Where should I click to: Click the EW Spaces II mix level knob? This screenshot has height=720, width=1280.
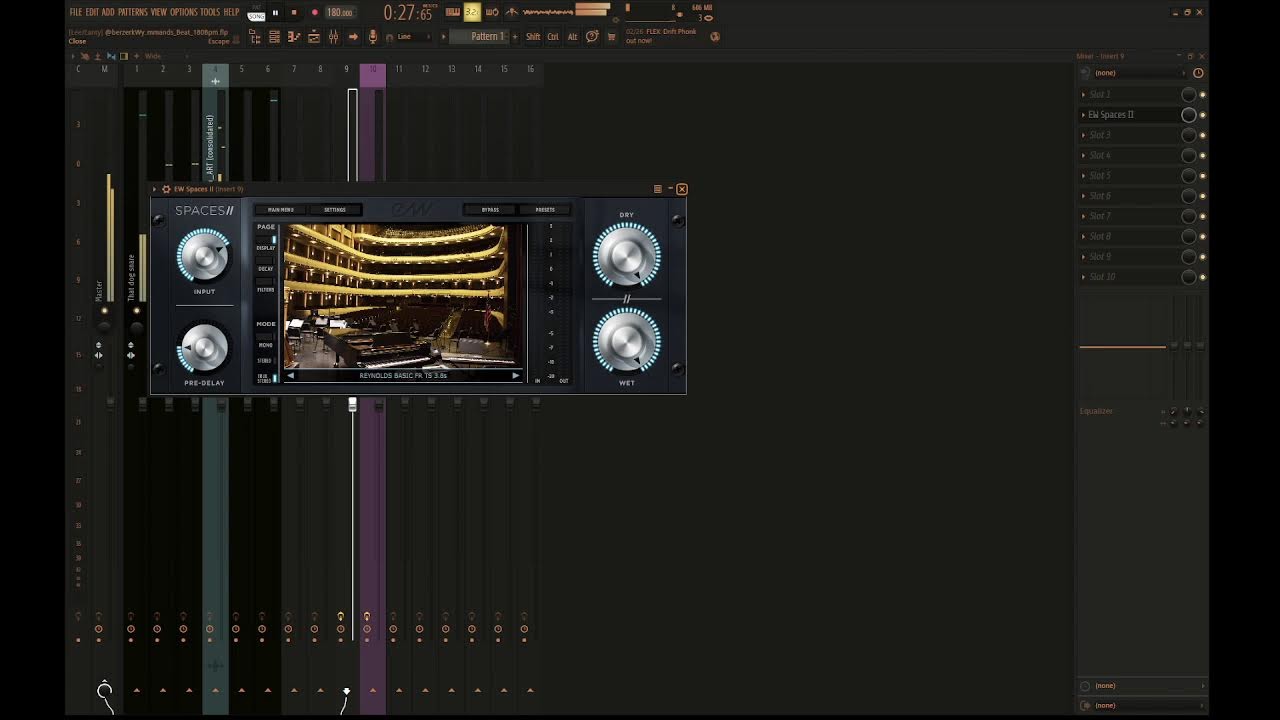pos(1188,115)
